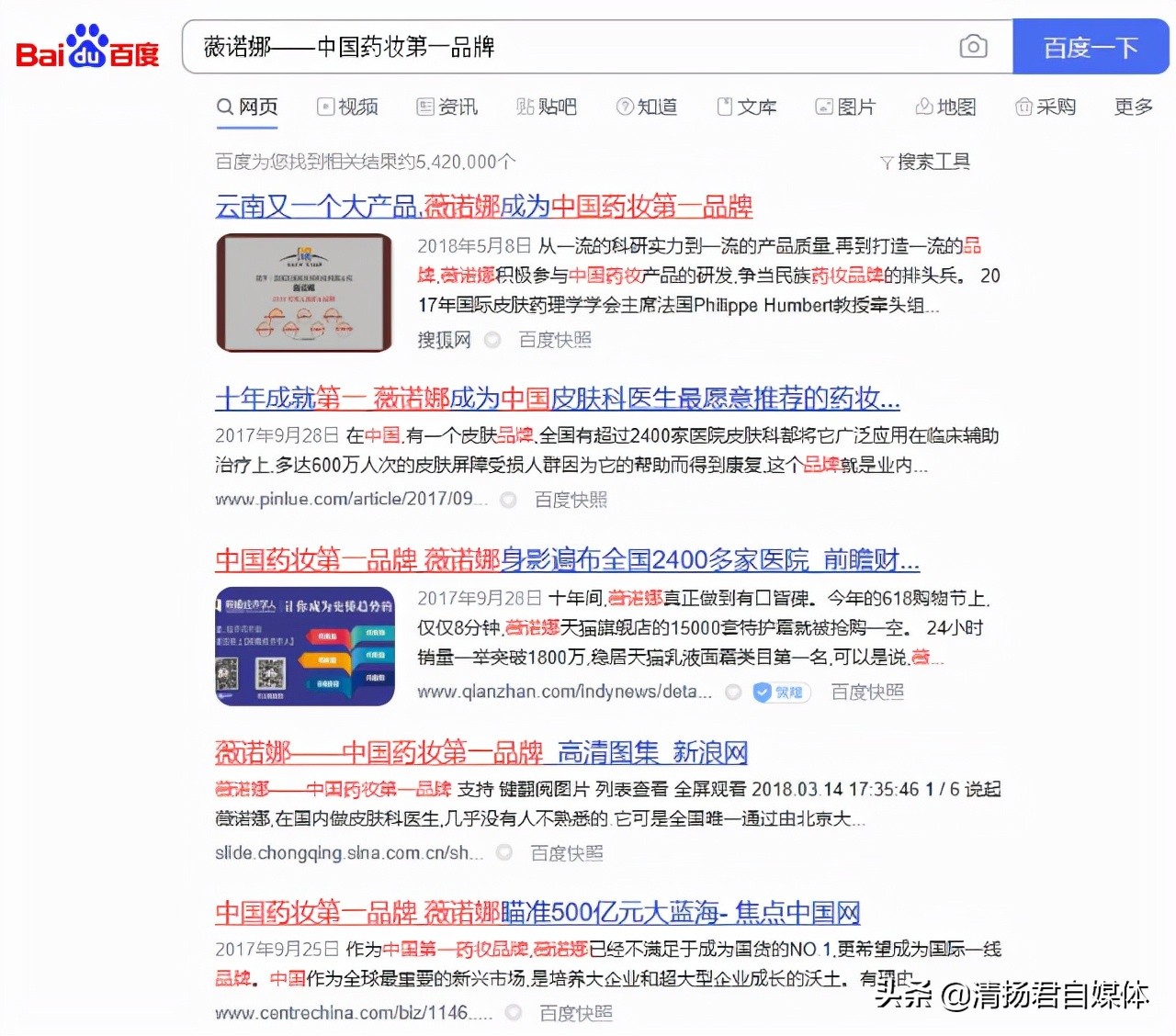Screen dimensions: 1176x1036
Task: Click the question mark icon on the 知道 tab
Action: (624, 107)
